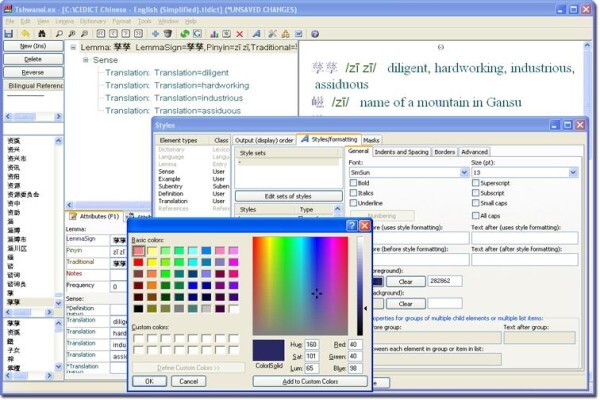
Task: Open the blue help question-mark toolbar icon
Action: point(315,34)
